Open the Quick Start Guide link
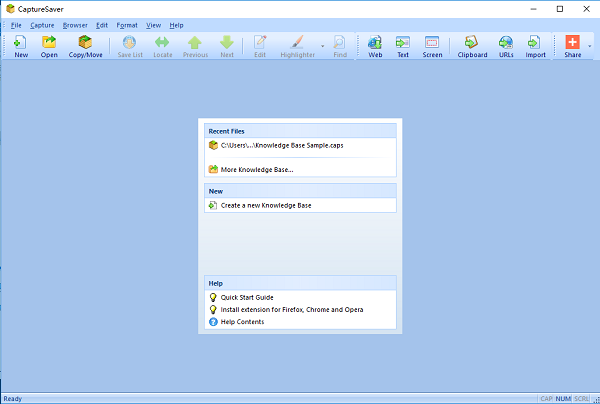This screenshot has height=404, width=600. 246,297
